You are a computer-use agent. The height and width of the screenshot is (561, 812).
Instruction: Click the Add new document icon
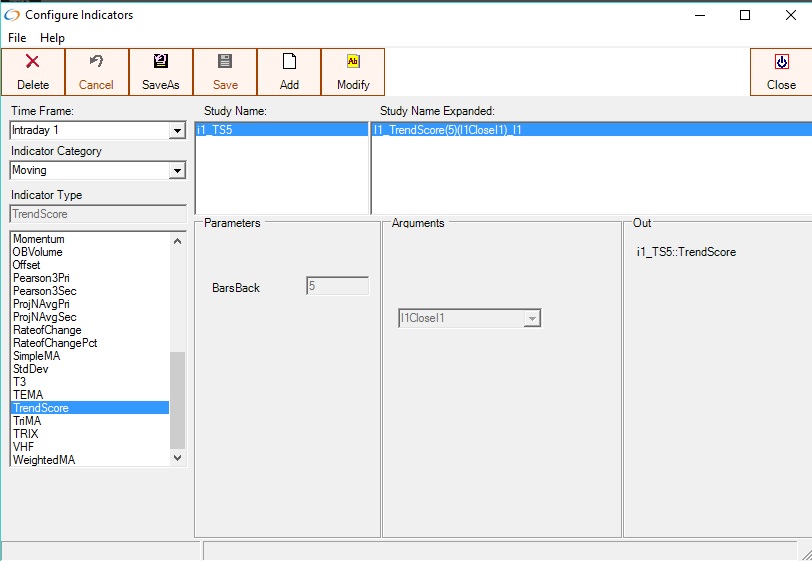(289, 62)
